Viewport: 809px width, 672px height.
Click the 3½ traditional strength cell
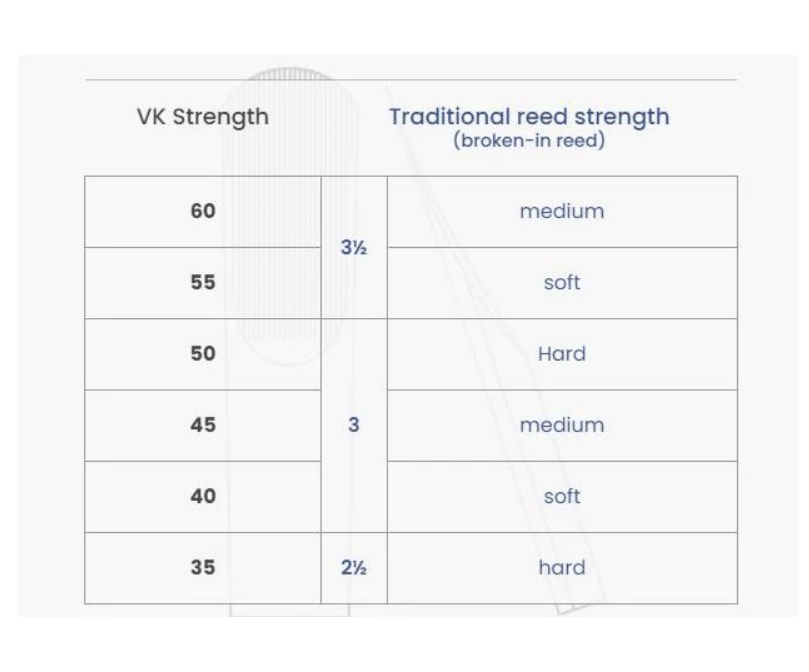coord(353,248)
